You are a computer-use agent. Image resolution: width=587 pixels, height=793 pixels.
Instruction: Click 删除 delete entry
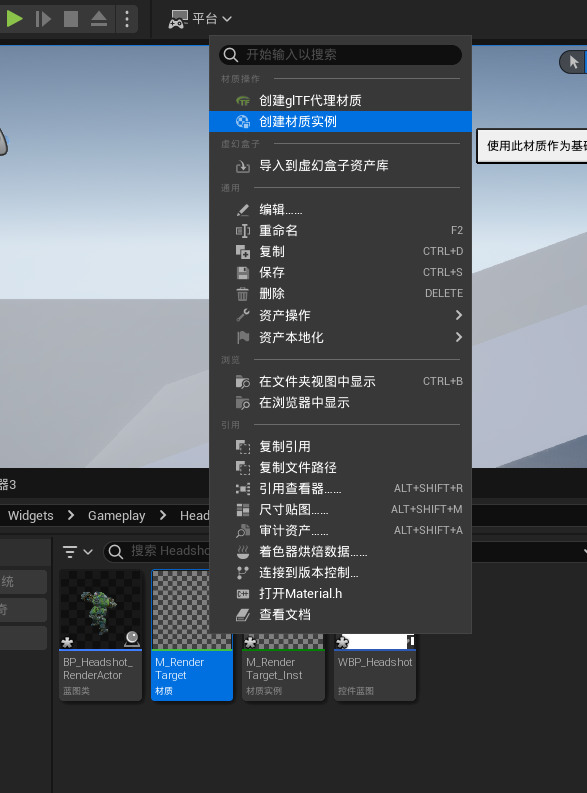coord(340,293)
